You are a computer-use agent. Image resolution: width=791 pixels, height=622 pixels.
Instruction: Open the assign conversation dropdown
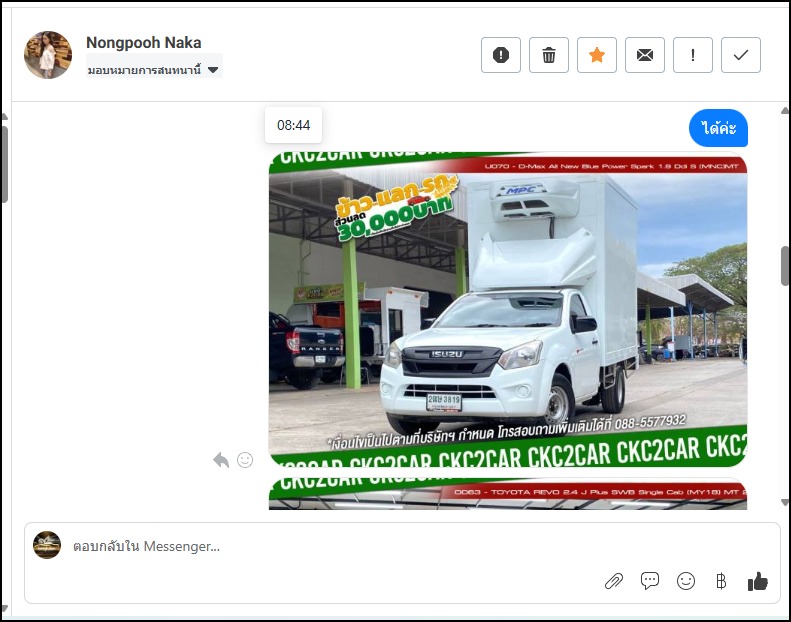(x=154, y=70)
